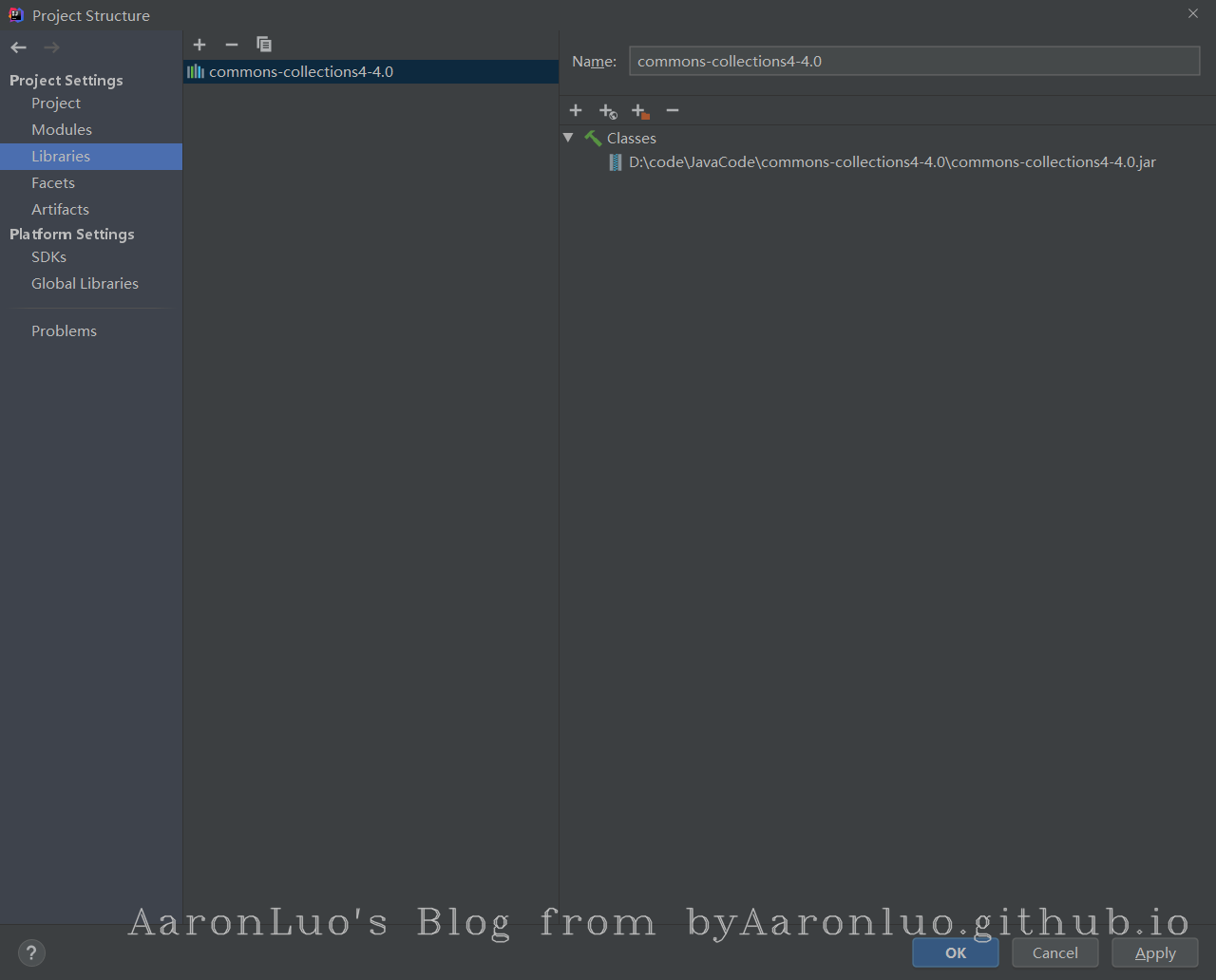Open the Modules settings page
1216x980 pixels.
tap(62, 130)
